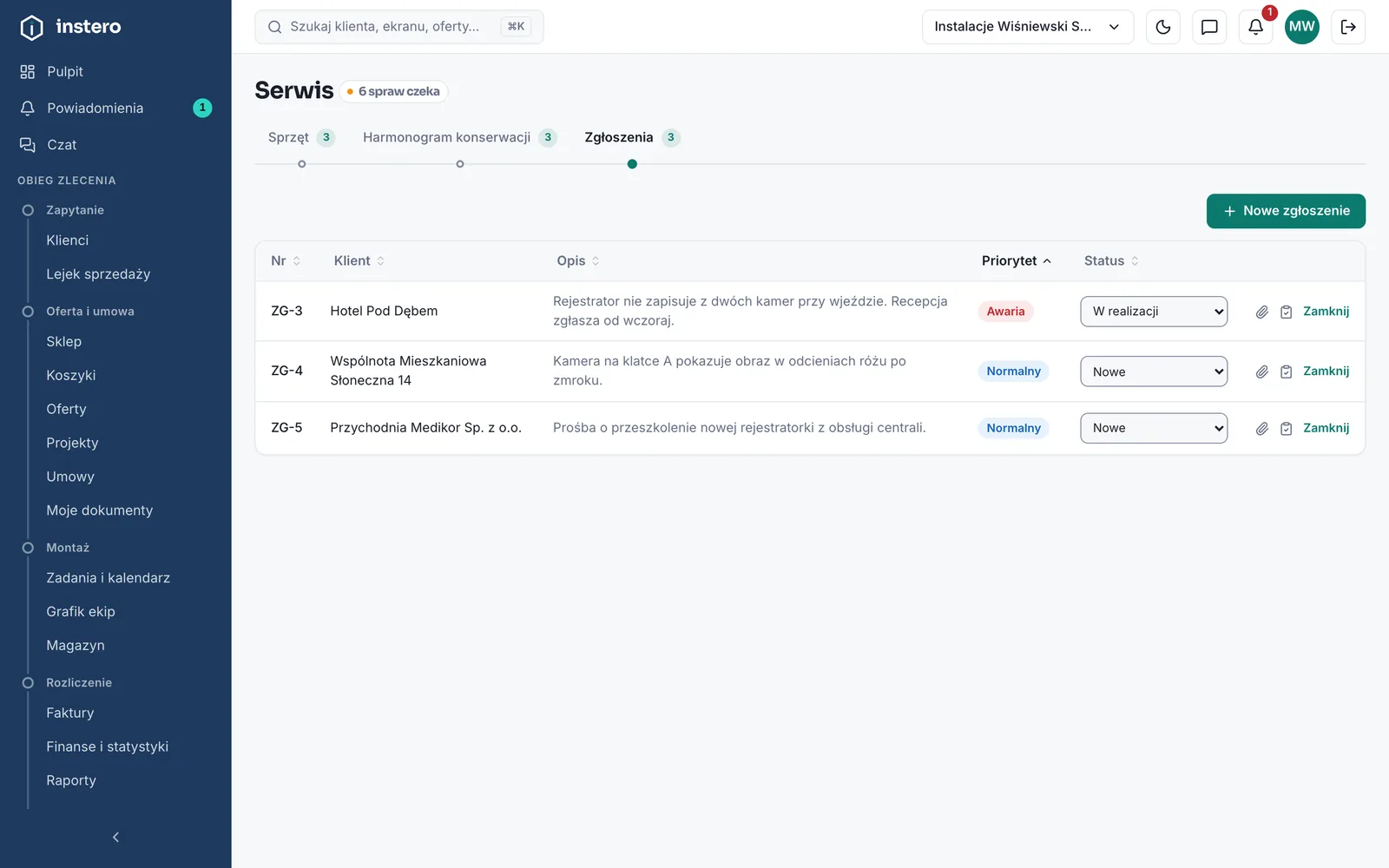
Task: Close ticket ZG-4 with Zamknij
Action: click(x=1326, y=372)
